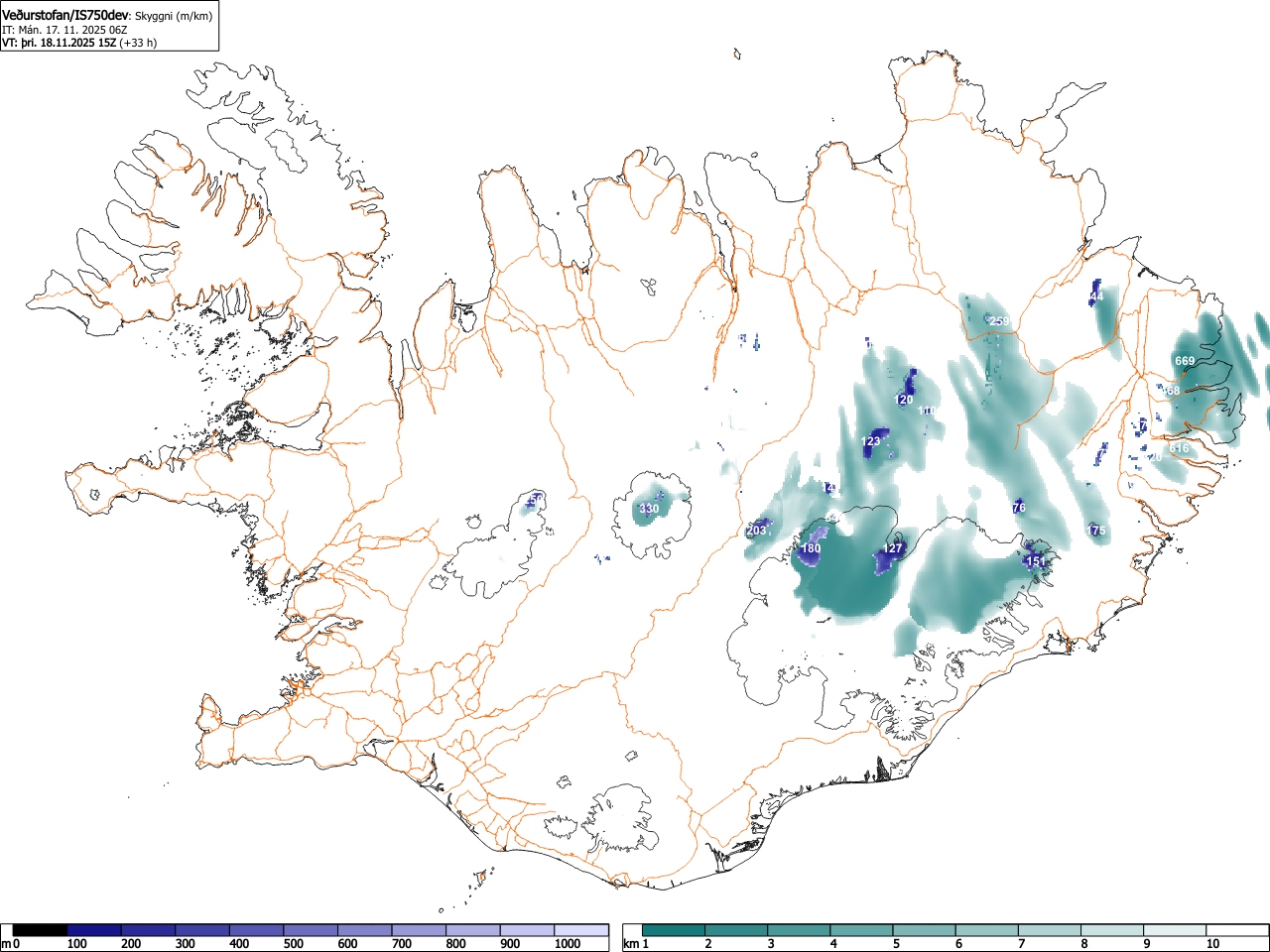This screenshot has width=1270, height=952.
Task: Click the '1000' tick label on the meter scale
Action: point(567,944)
